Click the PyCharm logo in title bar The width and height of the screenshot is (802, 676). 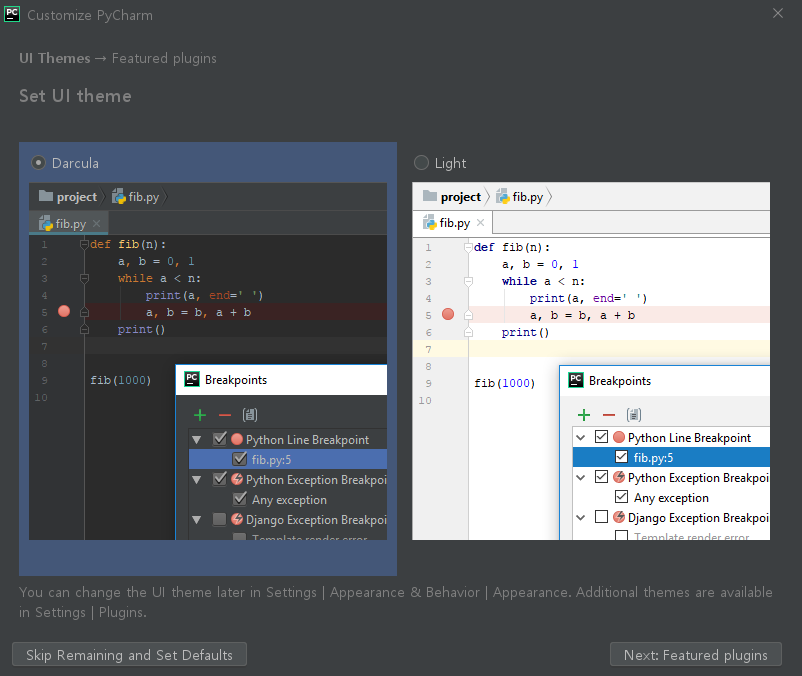click(12, 14)
